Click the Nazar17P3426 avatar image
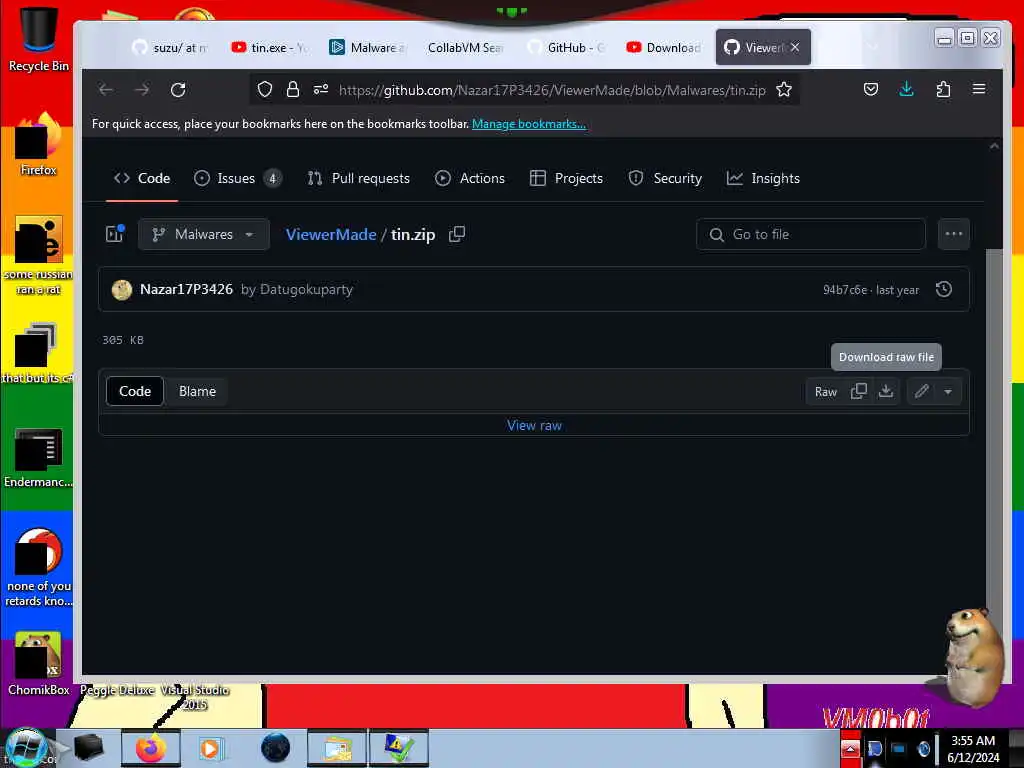The height and width of the screenshot is (768, 1024). pos(122,289)
